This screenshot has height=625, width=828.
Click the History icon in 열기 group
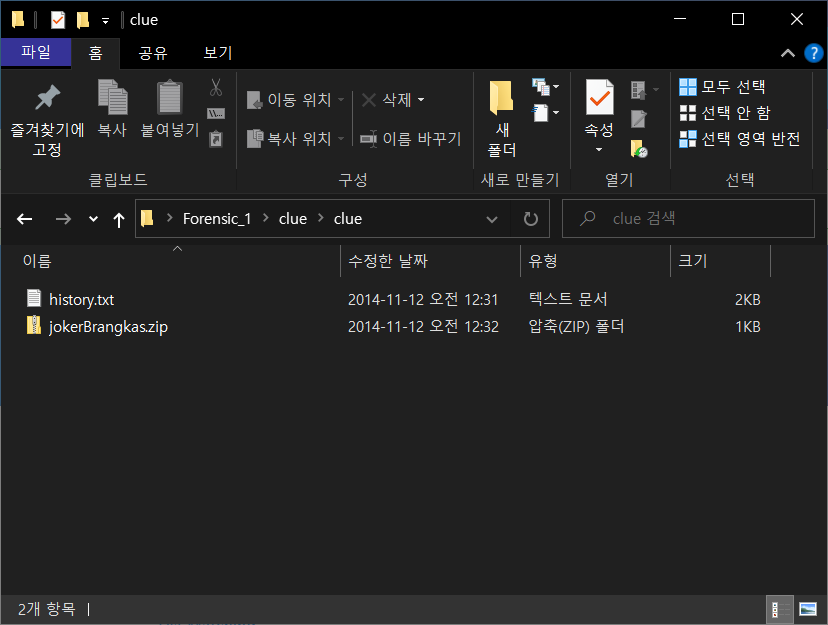(x=638, y=149)
